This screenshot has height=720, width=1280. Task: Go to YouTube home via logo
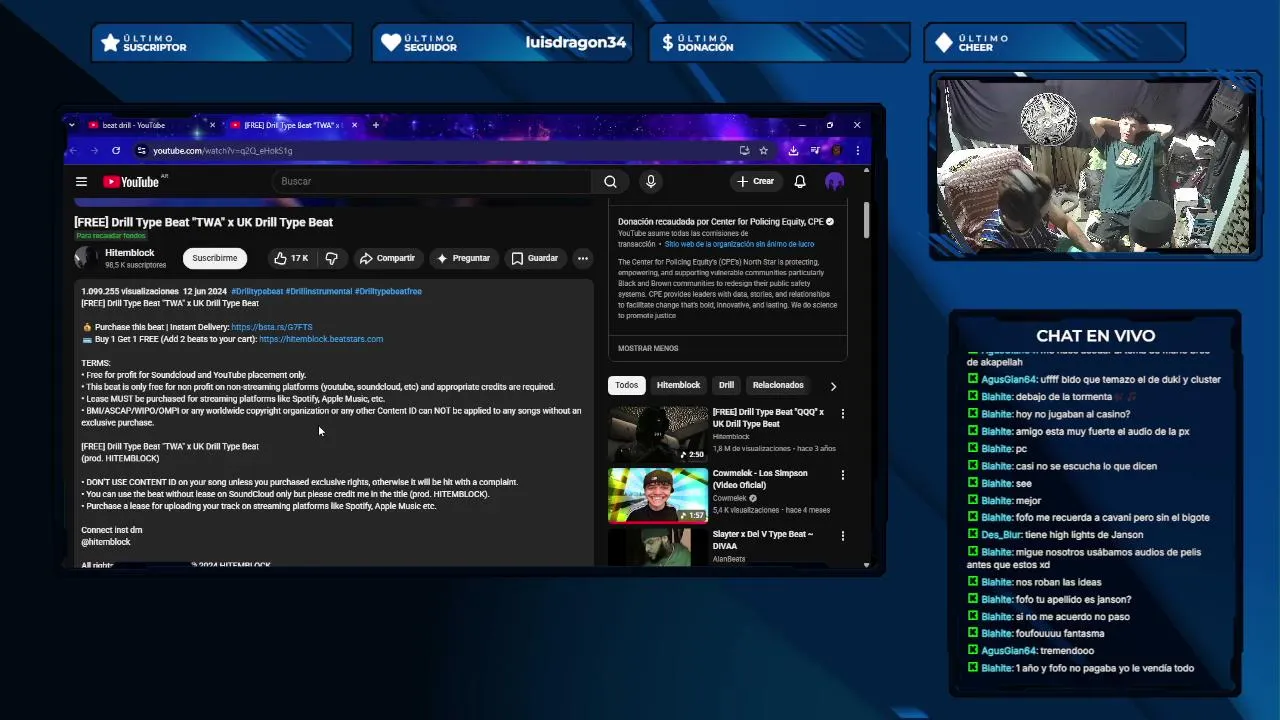[131, 182]
